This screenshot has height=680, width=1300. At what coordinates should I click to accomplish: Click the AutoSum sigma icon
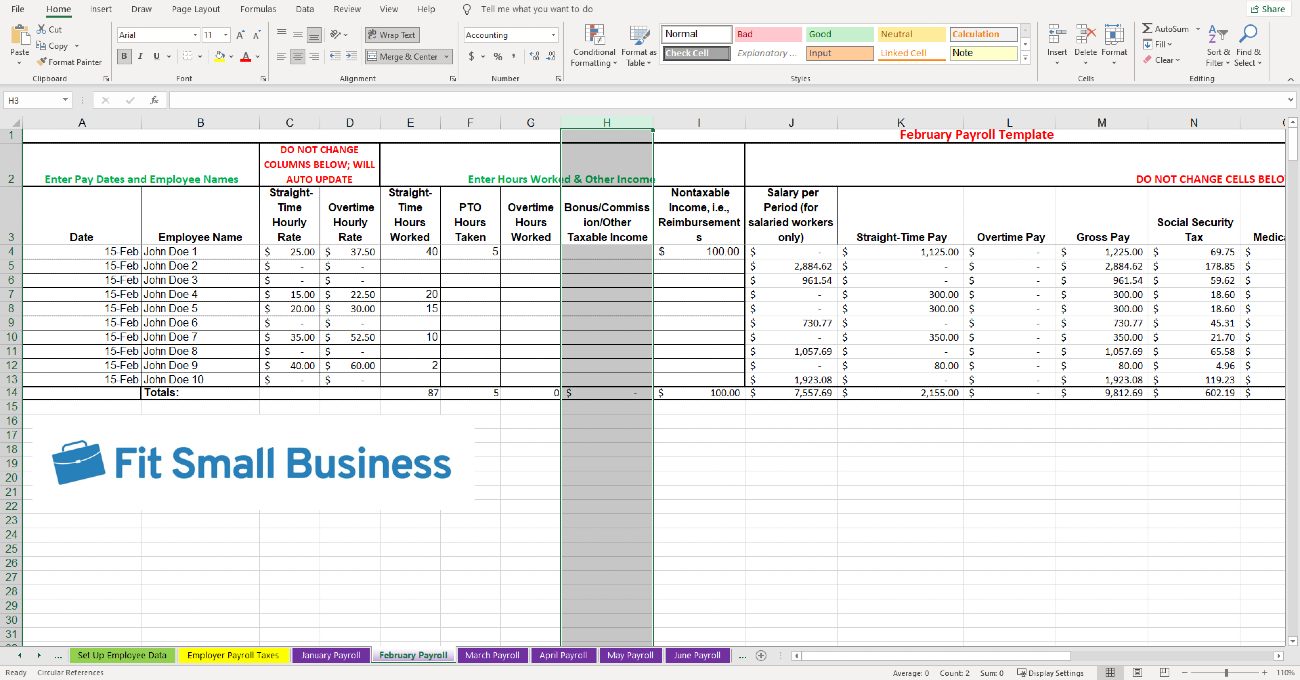pos(1147,29)
